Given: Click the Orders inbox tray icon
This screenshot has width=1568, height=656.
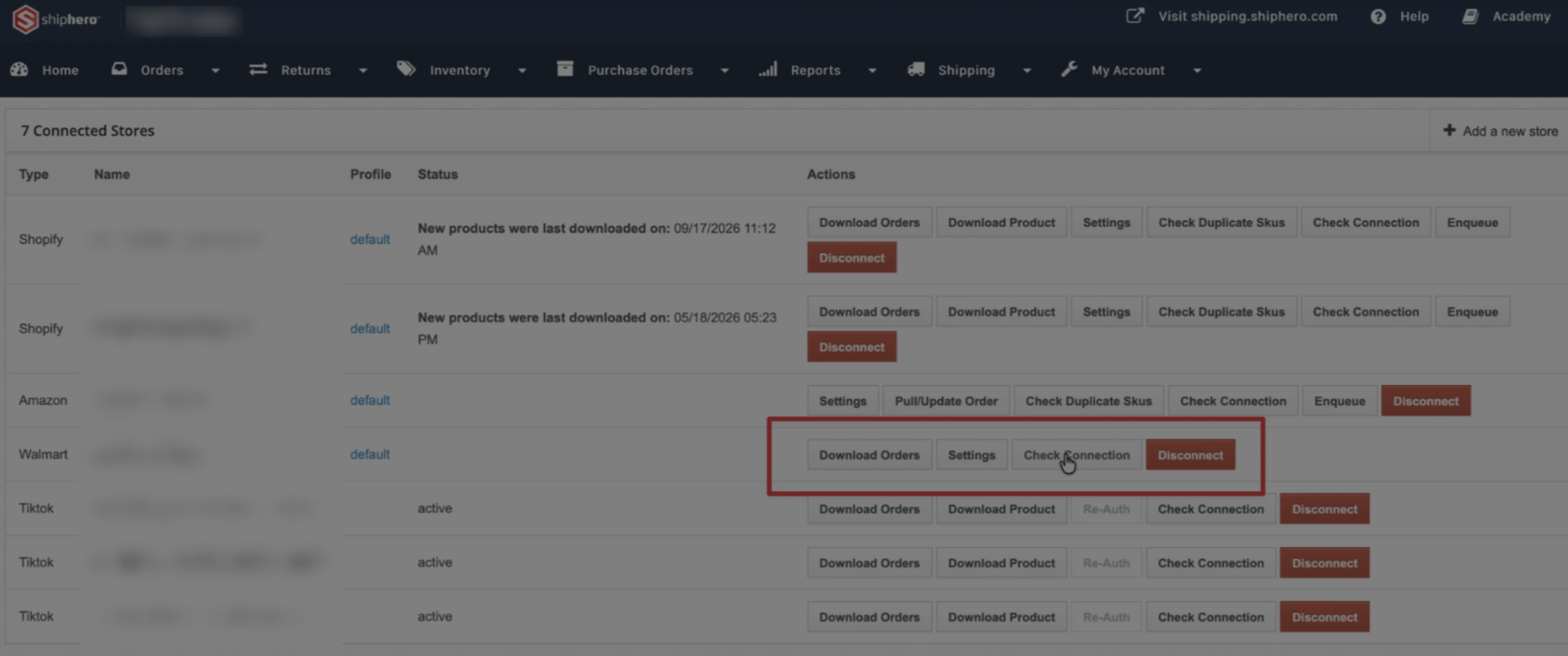Looking at the screenshot, I should click(120, 69).
